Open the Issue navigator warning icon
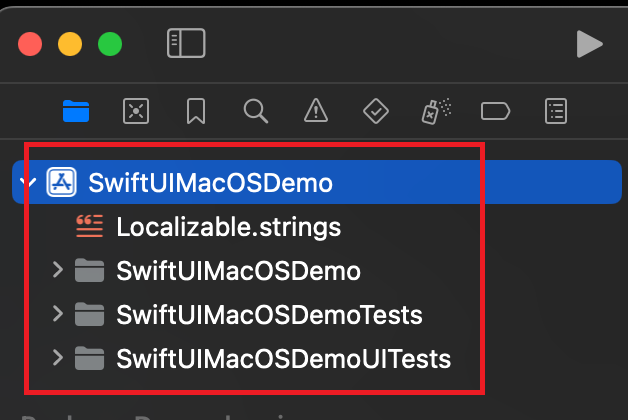 [x=316, y=110]
